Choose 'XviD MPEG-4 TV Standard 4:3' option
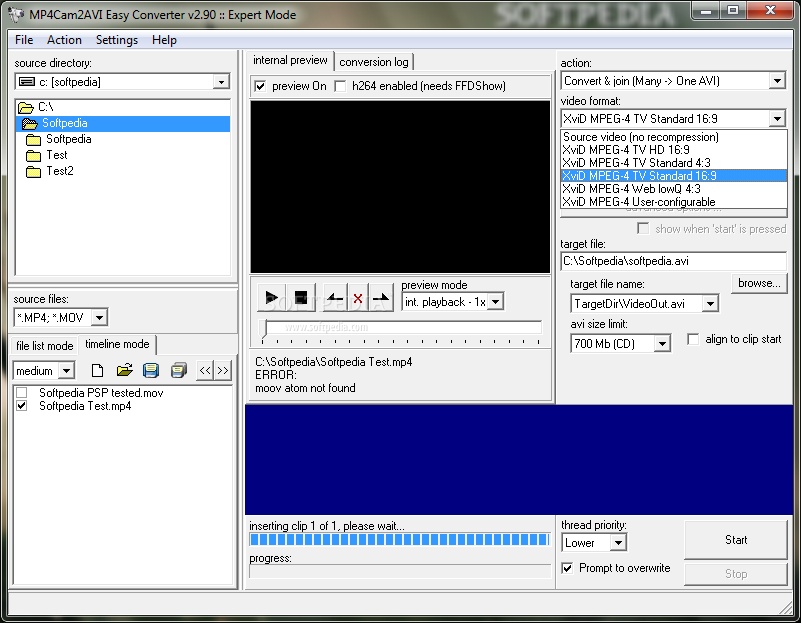This screenshot has width=801, height=623. [674, 163]
